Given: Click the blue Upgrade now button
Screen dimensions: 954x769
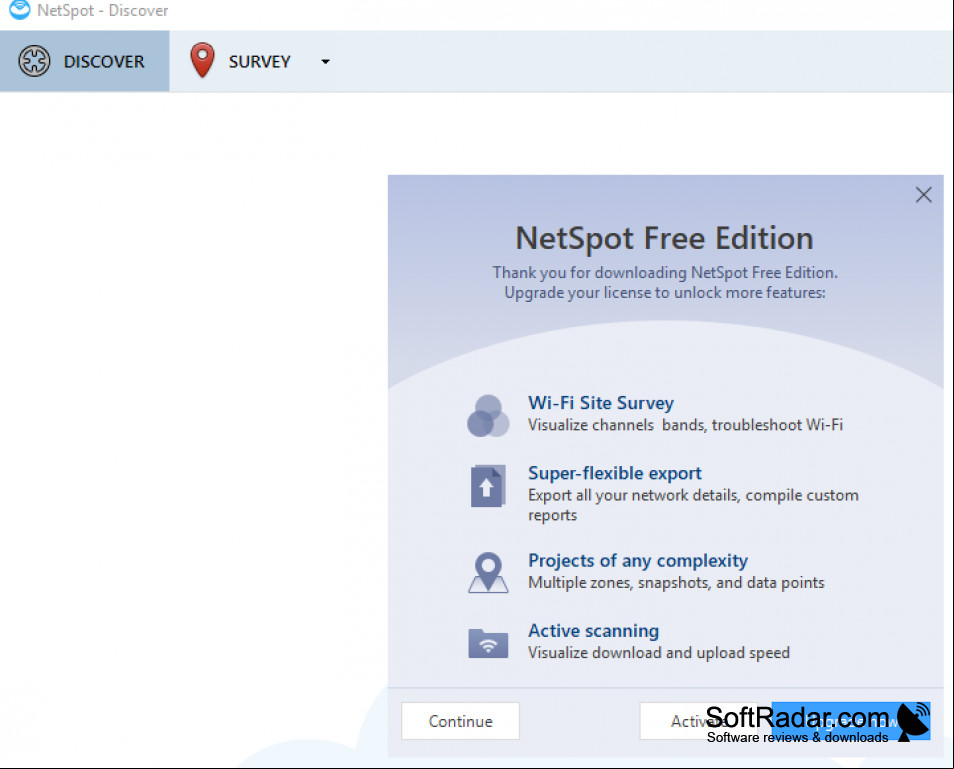Looking at the screenshot, I should 851,721.
